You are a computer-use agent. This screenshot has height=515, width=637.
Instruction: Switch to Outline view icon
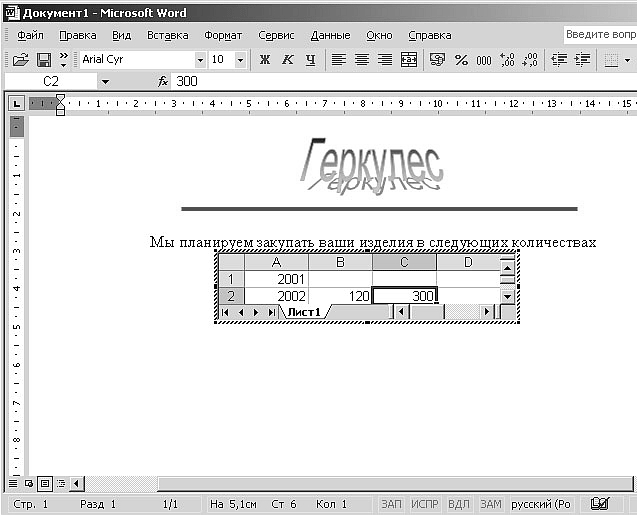[61, 483]
